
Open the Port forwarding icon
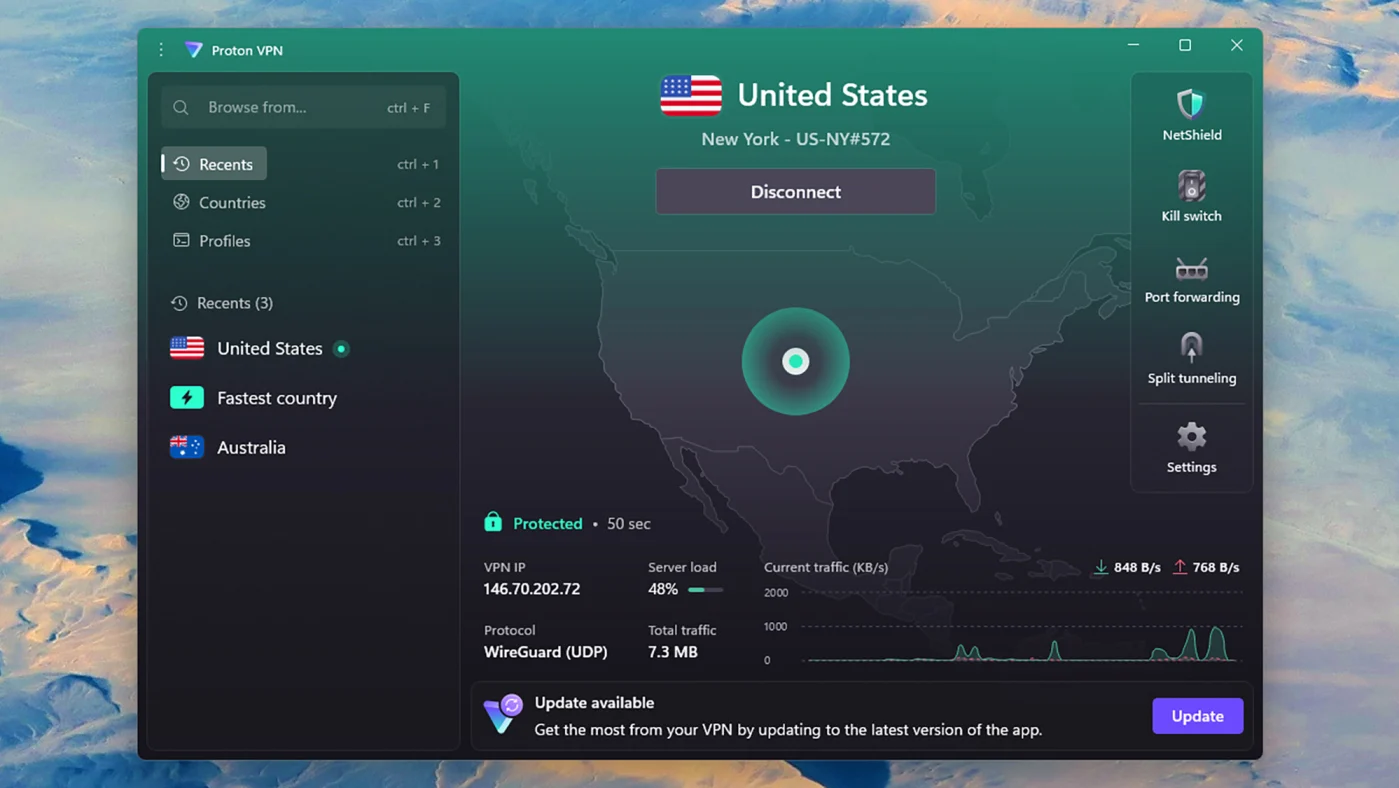[x=1191, y=268]
